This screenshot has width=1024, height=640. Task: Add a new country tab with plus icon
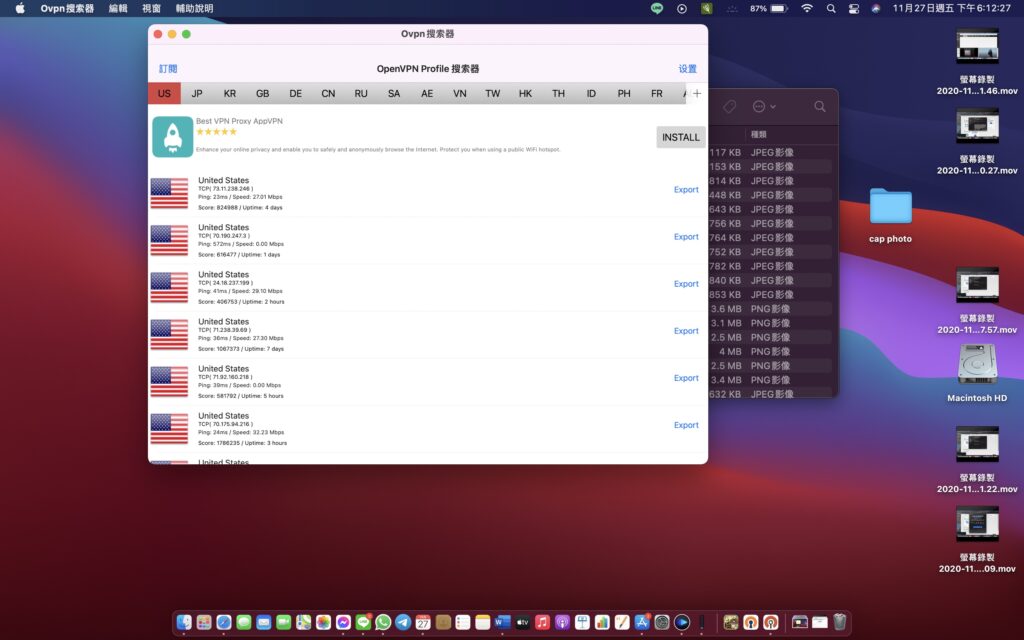pos(697,93)
